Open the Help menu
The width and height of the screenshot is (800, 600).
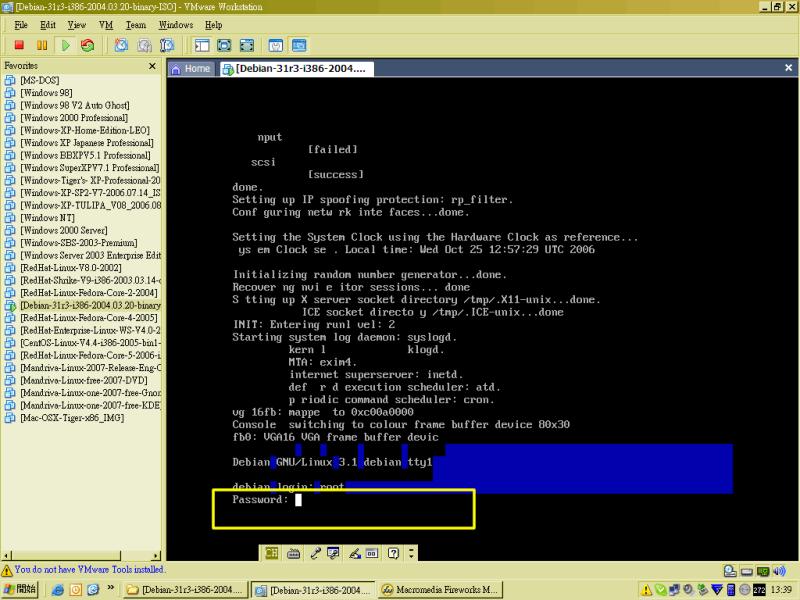[213, 25]
